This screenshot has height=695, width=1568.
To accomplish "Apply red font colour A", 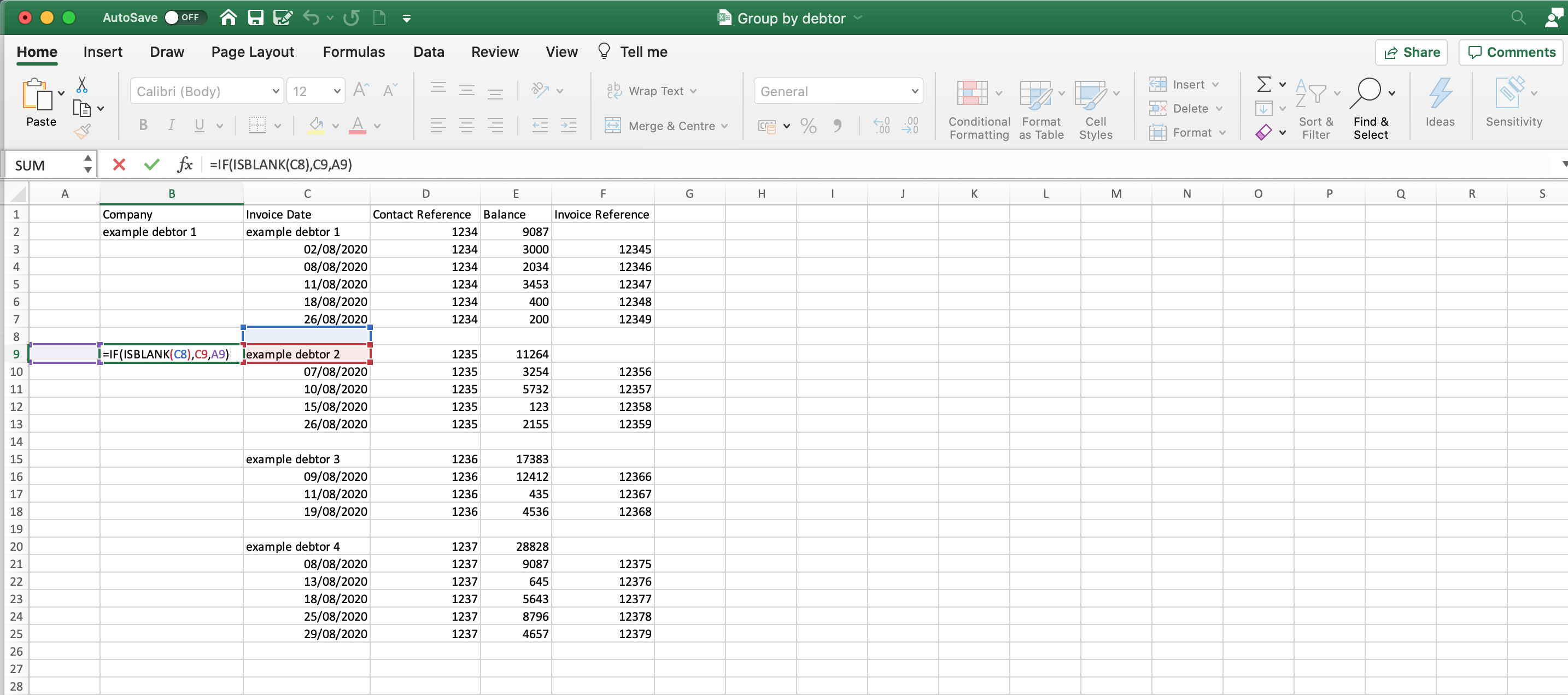I will (x=358, y=125).
